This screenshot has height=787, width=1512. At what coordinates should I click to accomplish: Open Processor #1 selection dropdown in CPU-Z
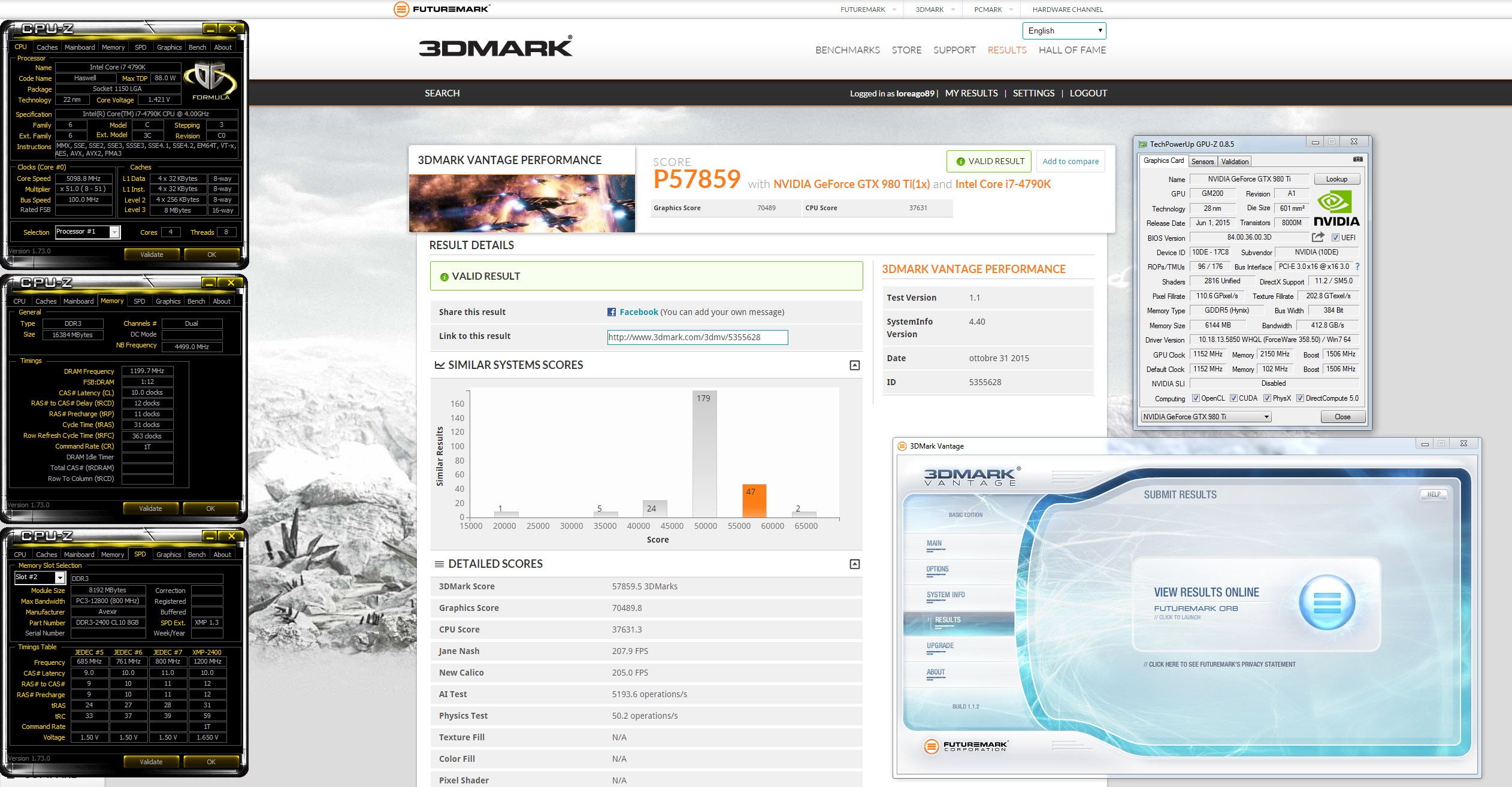(87, 232)
